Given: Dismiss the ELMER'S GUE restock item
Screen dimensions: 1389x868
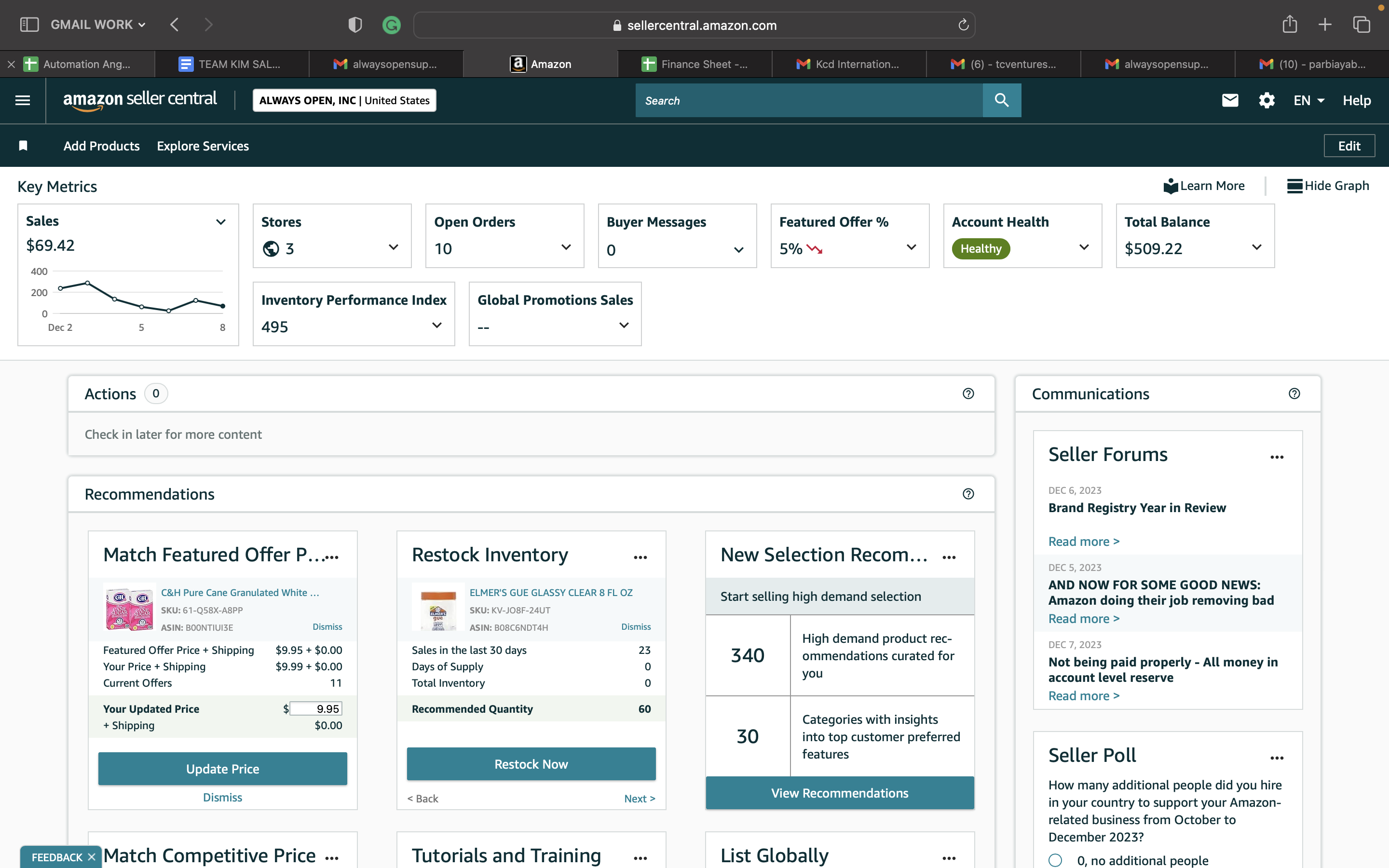Looking at the screenshot, I should click(636, 627).
